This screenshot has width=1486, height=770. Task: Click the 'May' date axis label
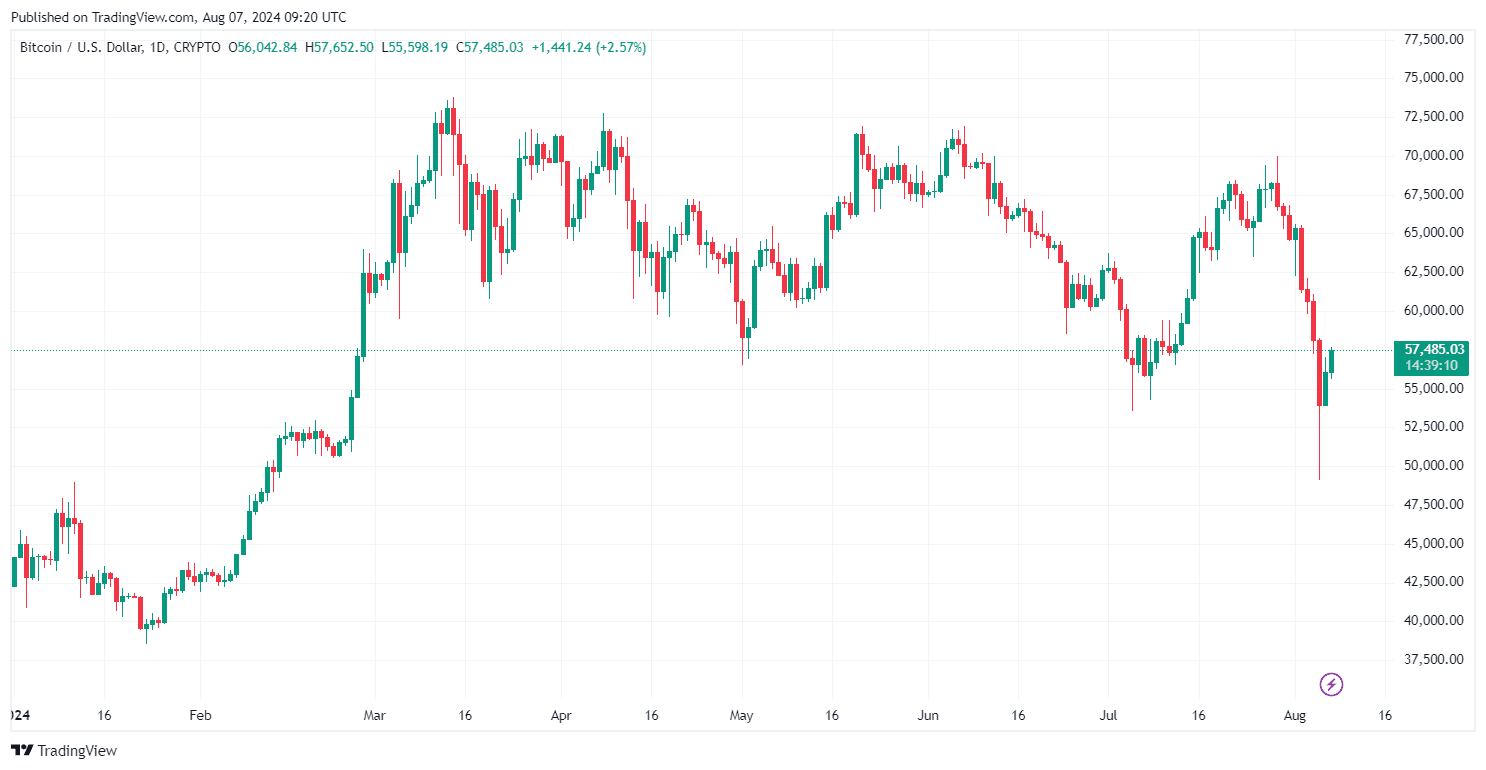point(741,716)
